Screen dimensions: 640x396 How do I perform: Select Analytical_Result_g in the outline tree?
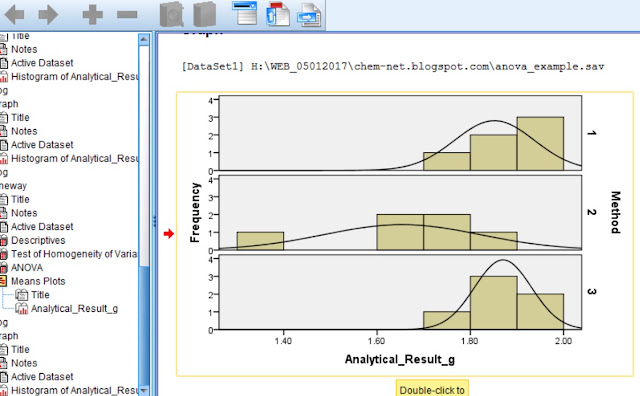click(x=74, y=309)
